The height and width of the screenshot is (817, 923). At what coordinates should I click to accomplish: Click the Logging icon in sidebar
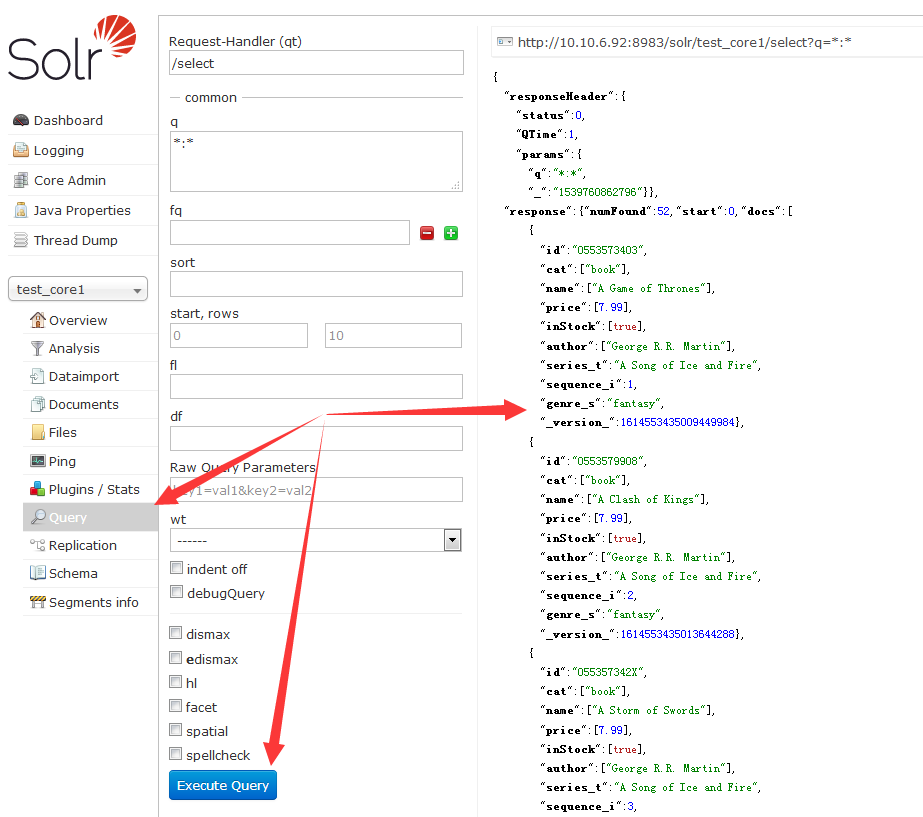click(x=21, y=150)
